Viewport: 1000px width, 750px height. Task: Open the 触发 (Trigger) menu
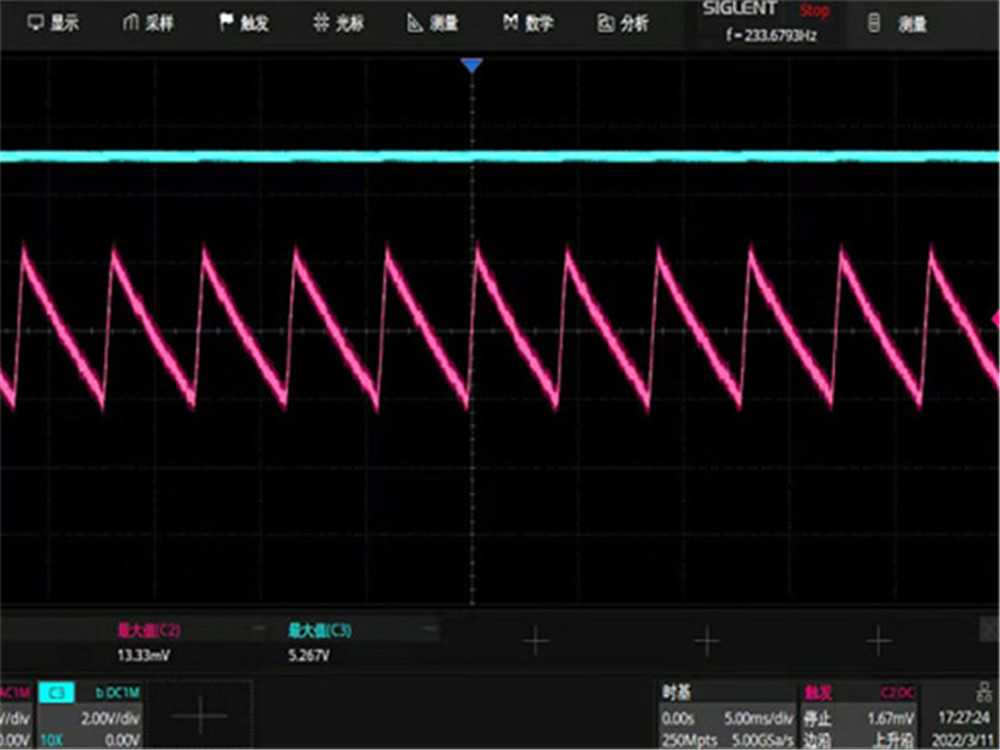pyautogui.click(x=244, y=23)
